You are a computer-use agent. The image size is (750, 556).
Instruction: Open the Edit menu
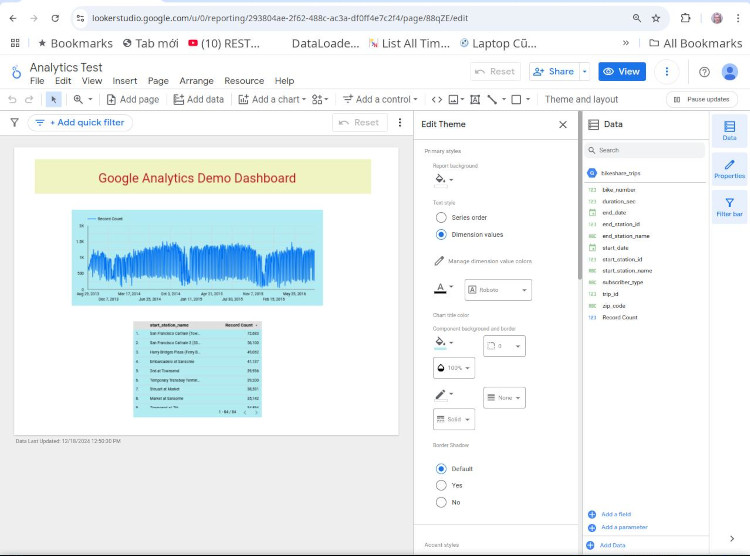click(x=63, y=81)
